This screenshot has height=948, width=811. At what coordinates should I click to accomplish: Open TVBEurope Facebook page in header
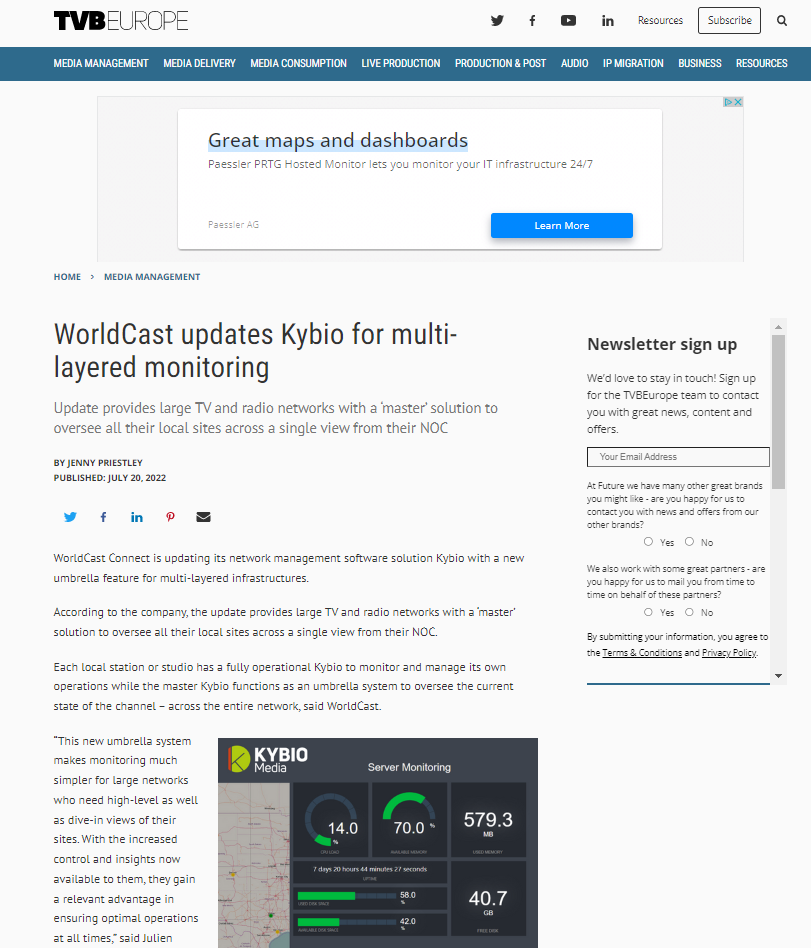532,21
